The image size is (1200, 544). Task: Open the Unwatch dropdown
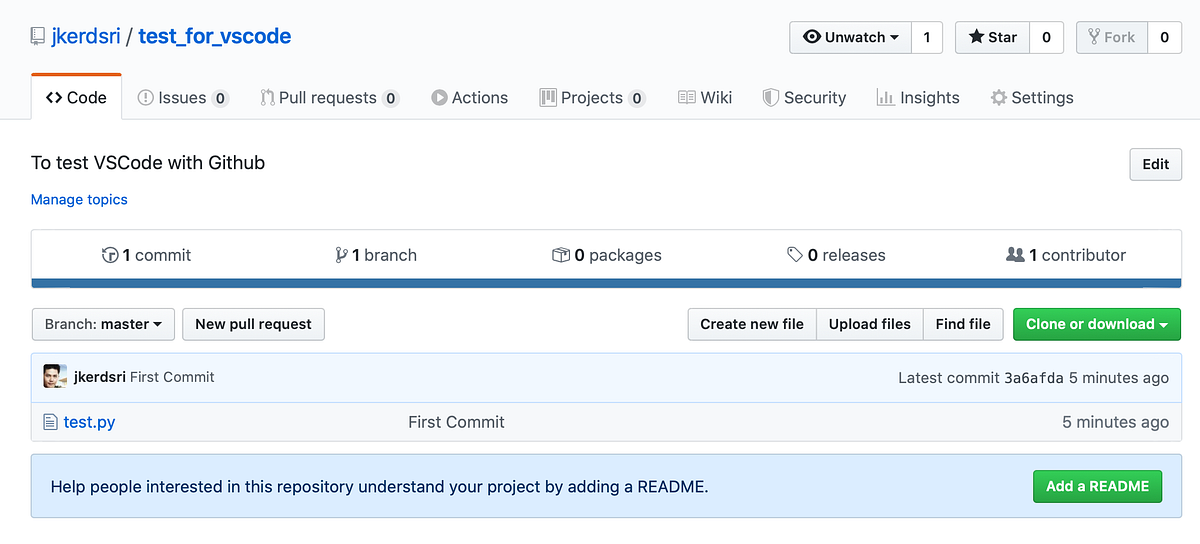851,38
